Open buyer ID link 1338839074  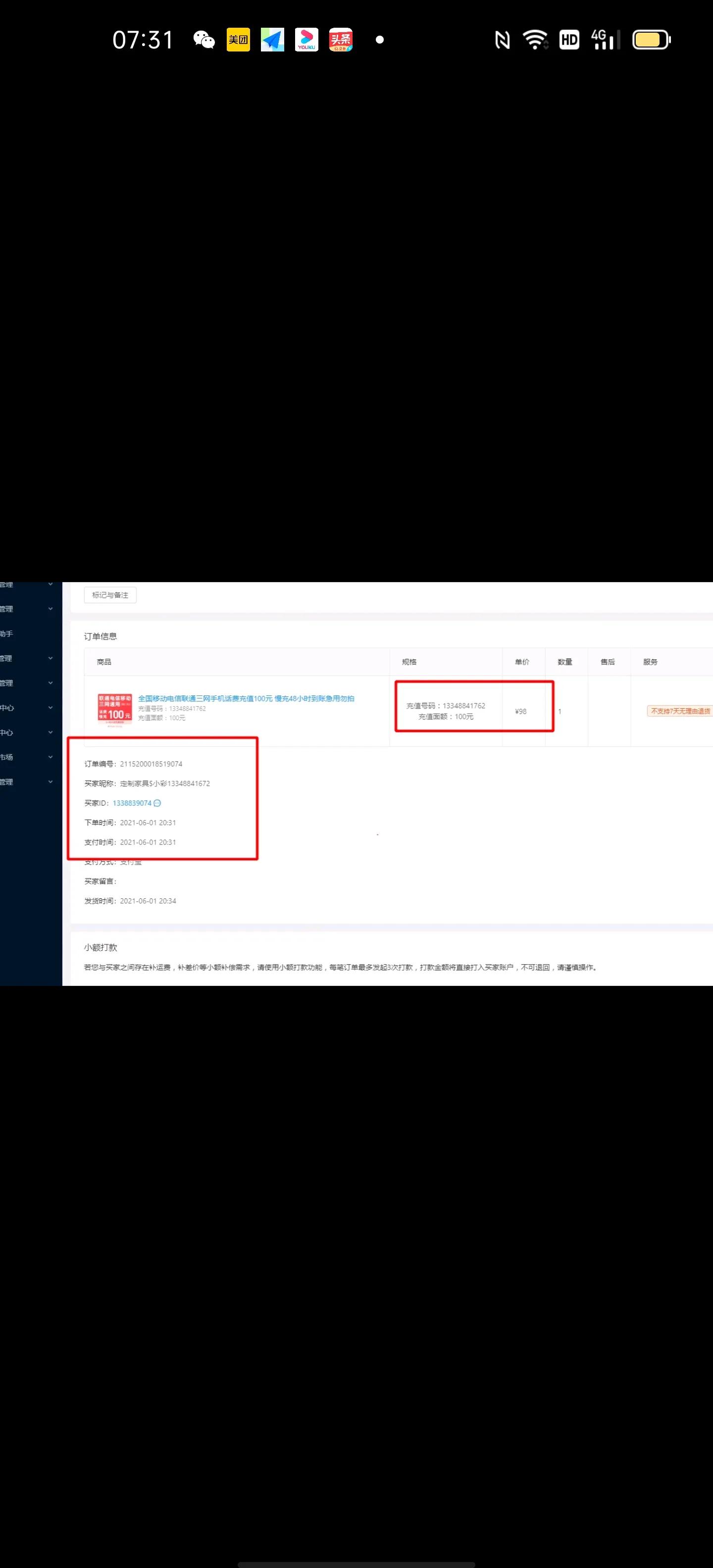coord(132,803)
